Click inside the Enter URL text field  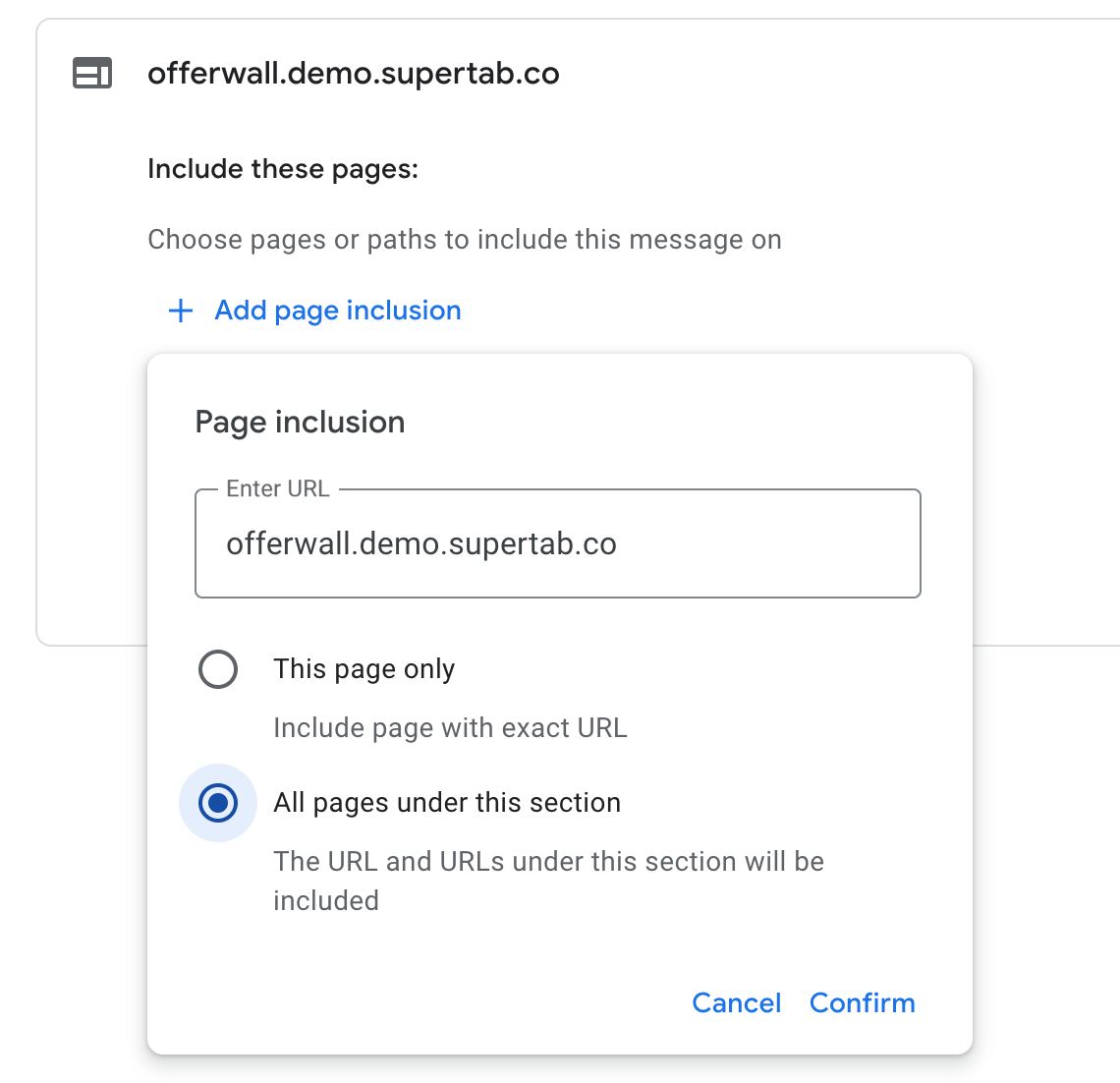click(x=558, y=543)
